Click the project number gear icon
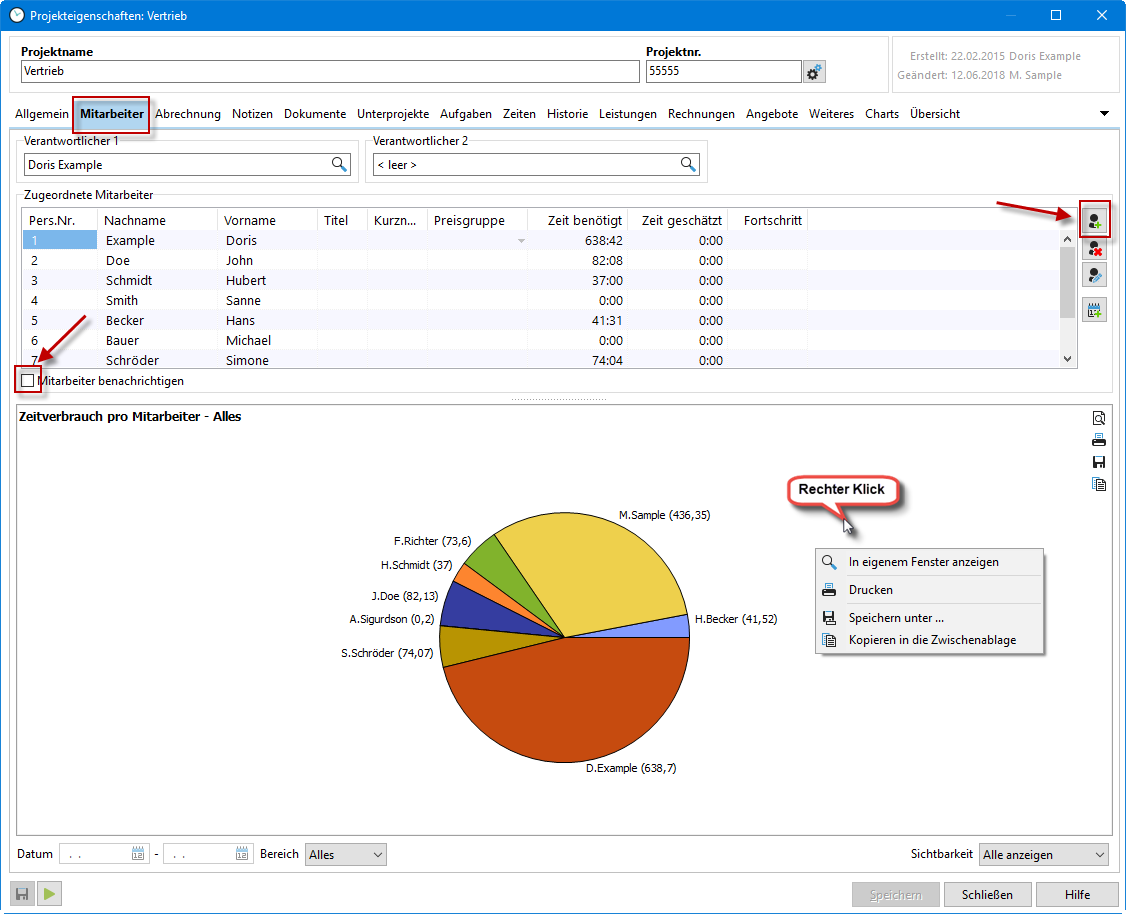The width and height of the screenshot is (1126, 914). coord(814,72)
